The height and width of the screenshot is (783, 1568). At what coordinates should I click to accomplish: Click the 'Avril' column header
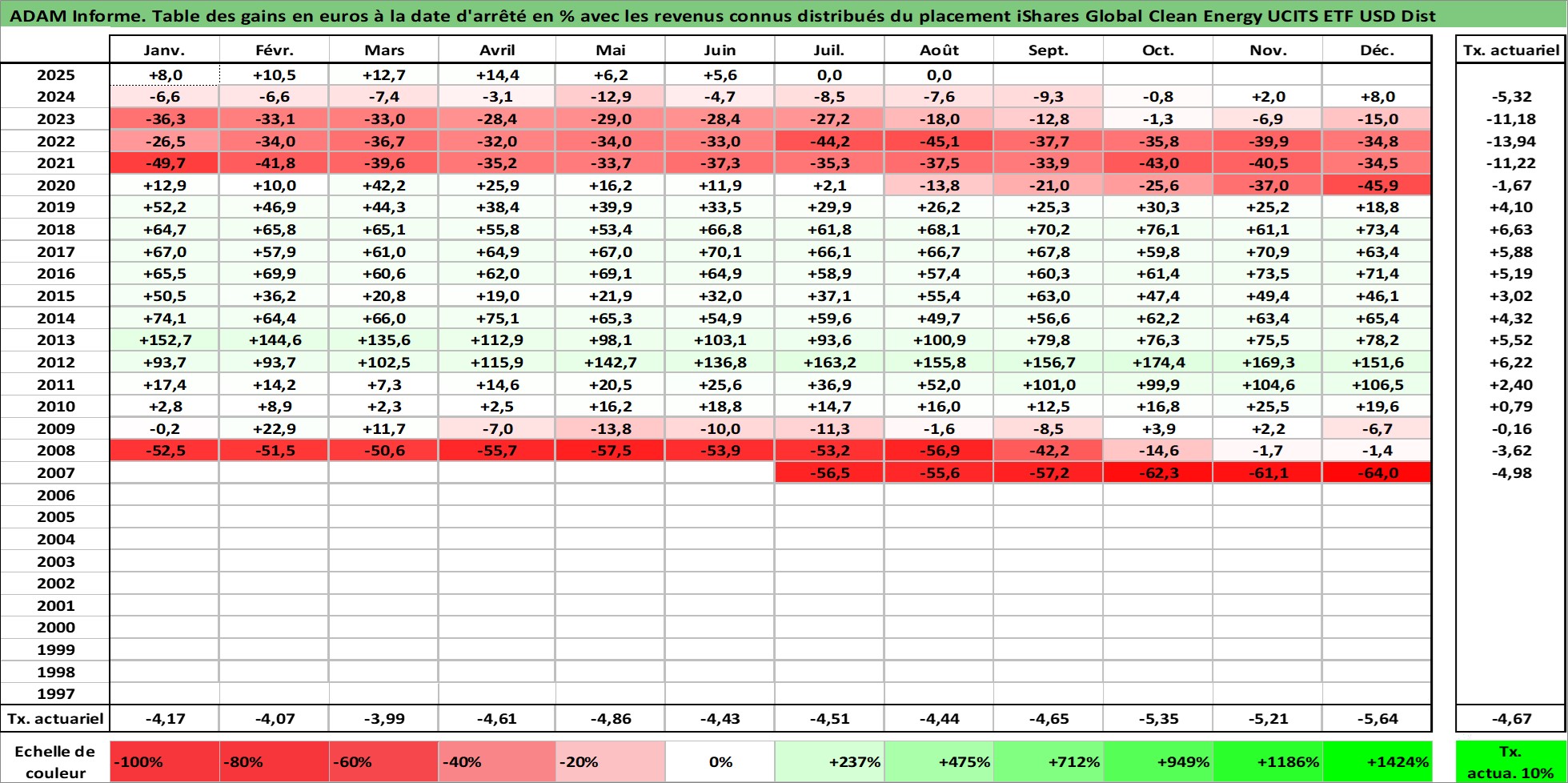point(496,50)
